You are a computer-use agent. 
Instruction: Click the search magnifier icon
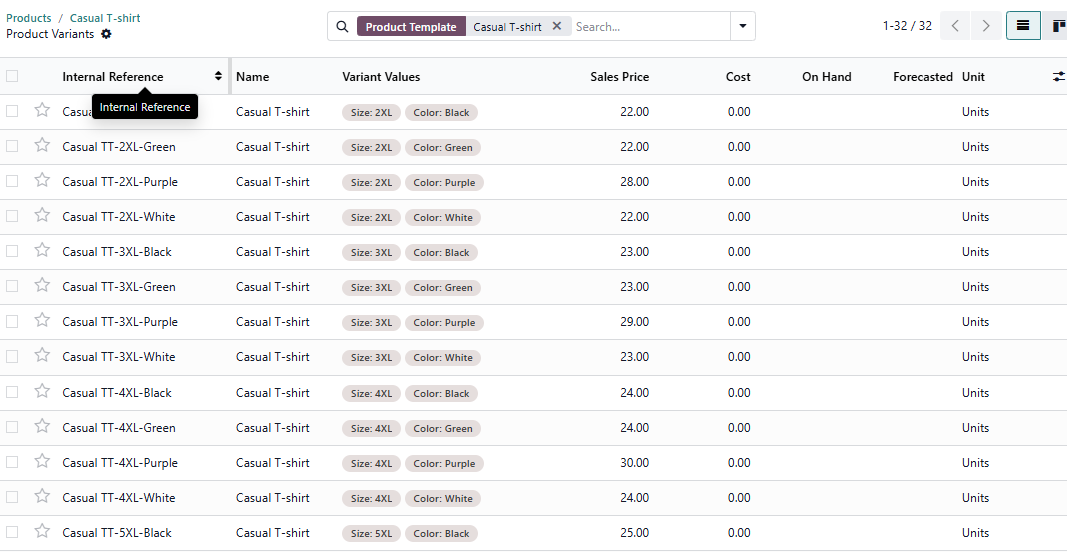(342, 27)
